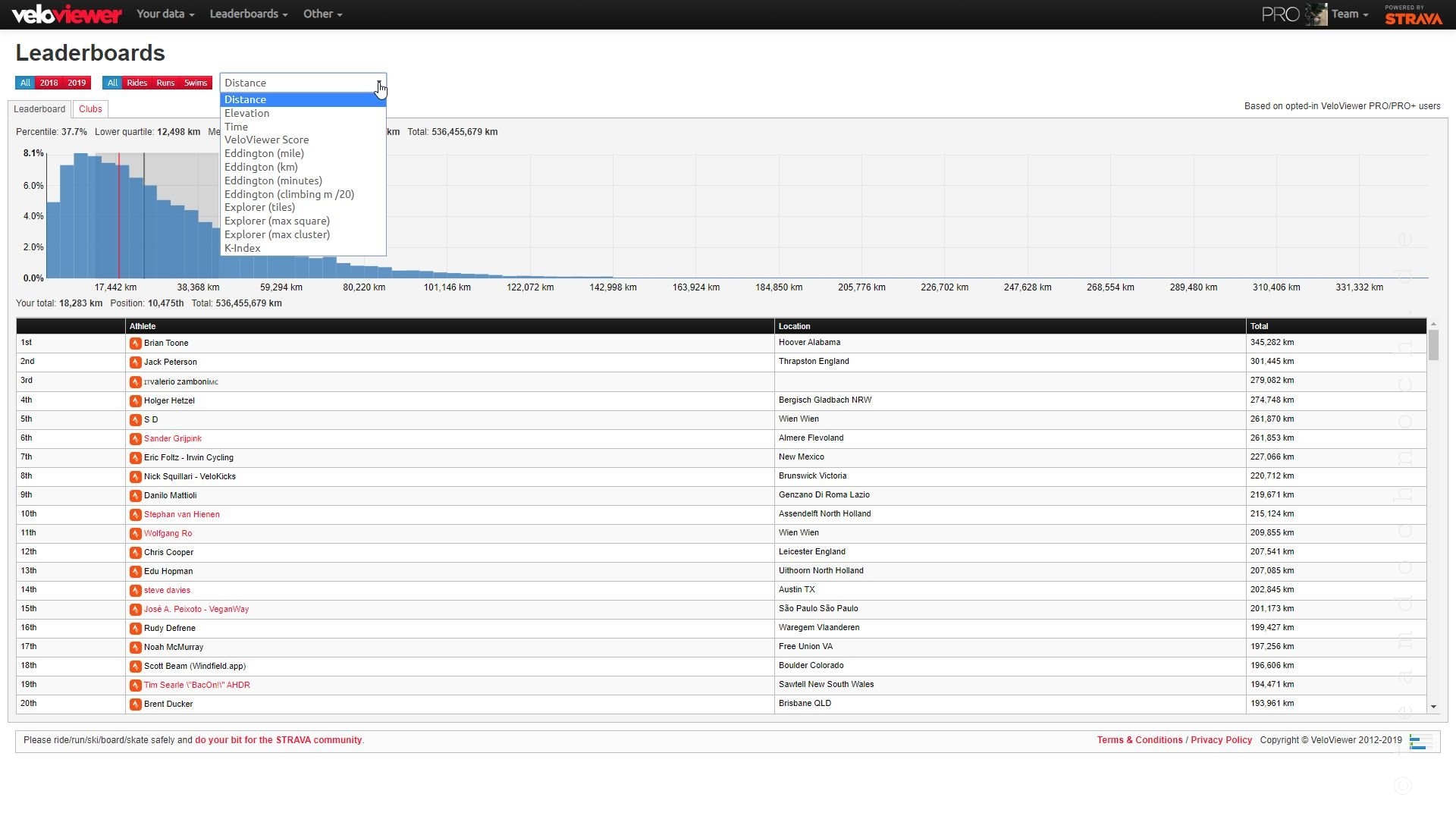This screenshot has height=819, width=1456.
Task: Open Sander Grijpink athlete link
Action: pos(173,439)
